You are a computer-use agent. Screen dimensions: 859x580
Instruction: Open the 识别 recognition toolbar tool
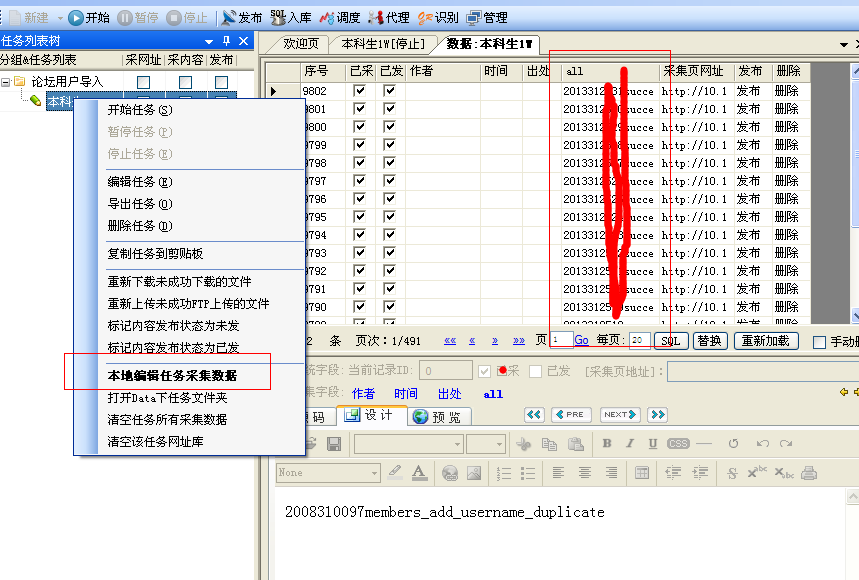click(x=438, y=18)
